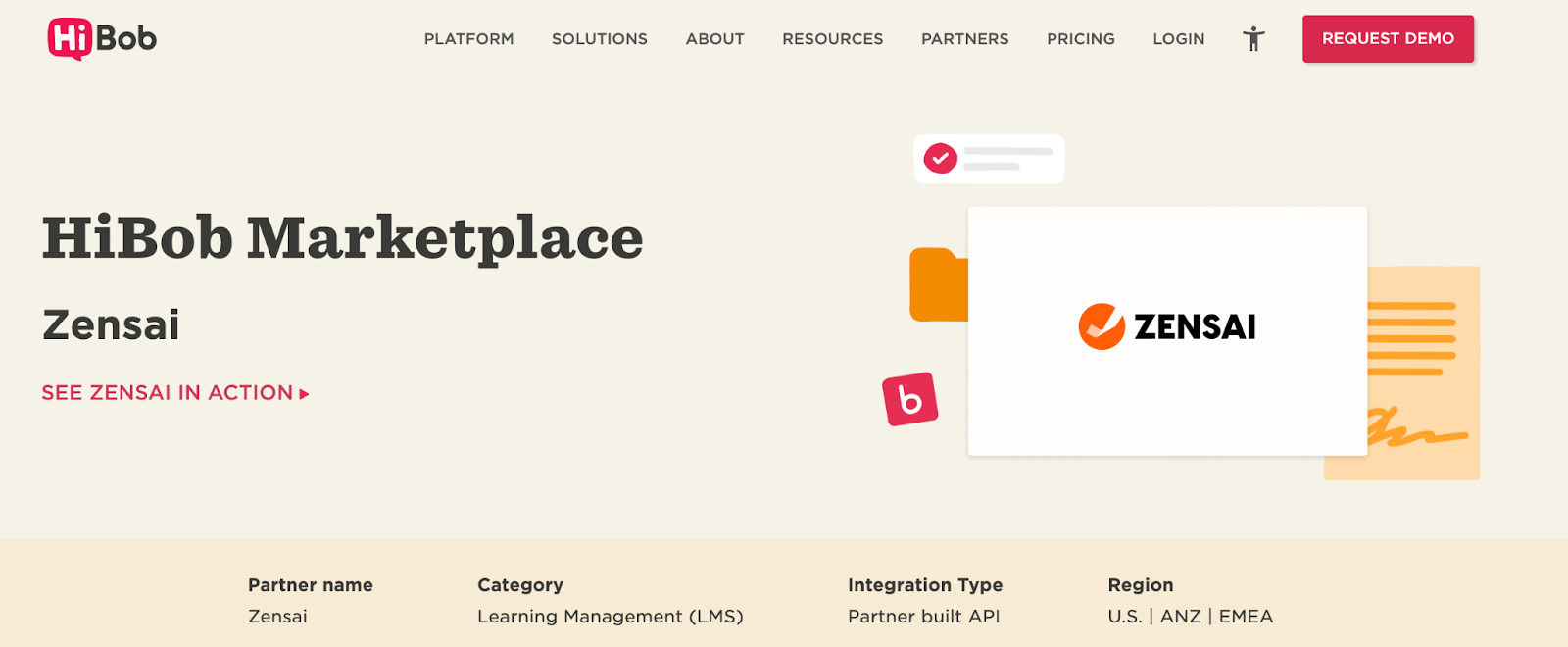
Task: Open the PARTNERS menu
Action: coord(965,39)
